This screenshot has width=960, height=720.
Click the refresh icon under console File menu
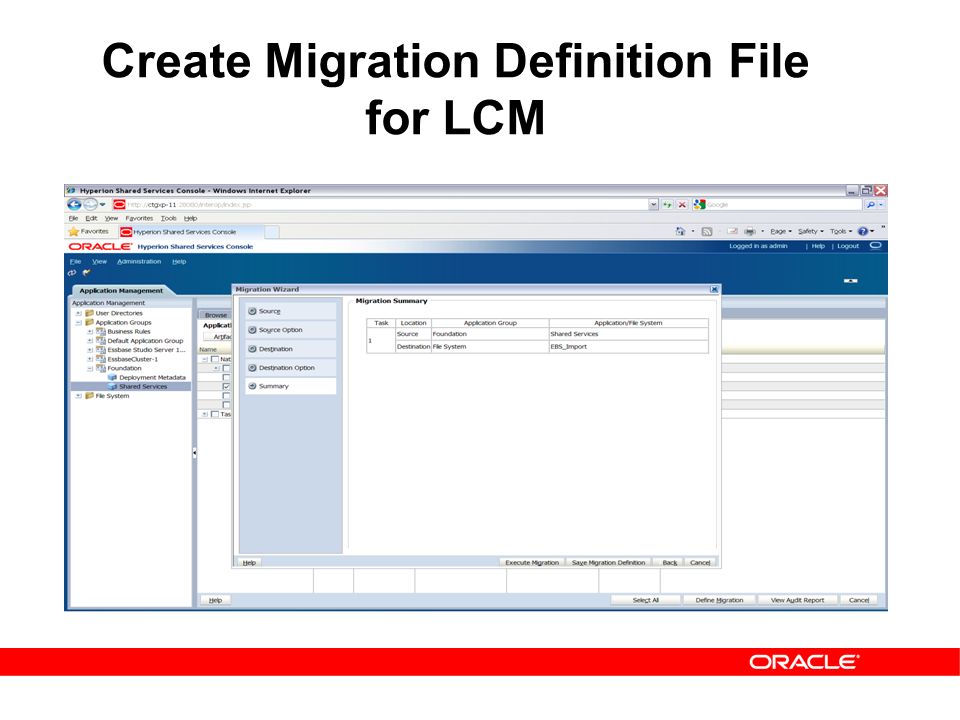point(72,273)
